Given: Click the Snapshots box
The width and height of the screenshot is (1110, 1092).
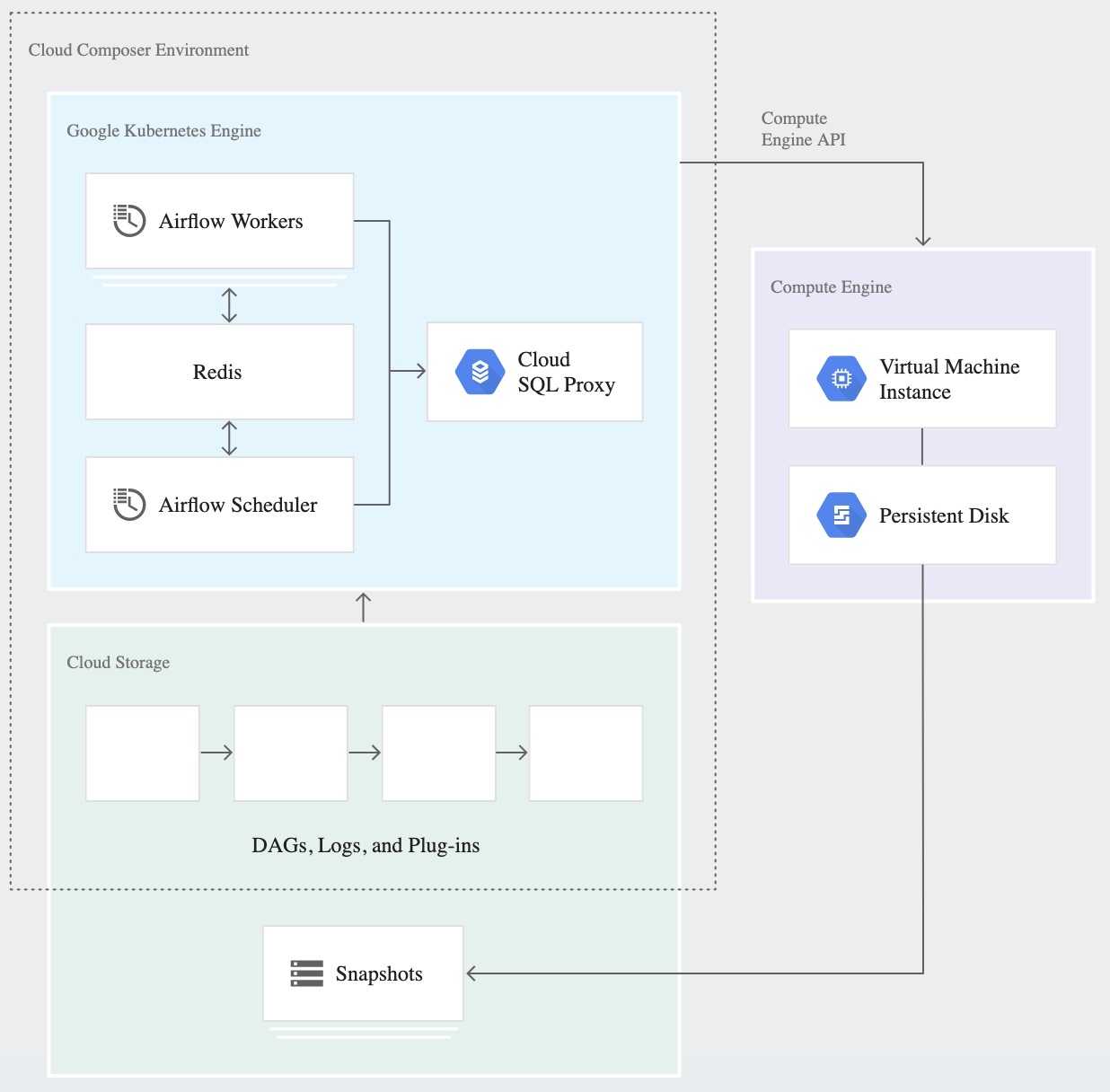Looking at the screenshot, I should (362, 973).
